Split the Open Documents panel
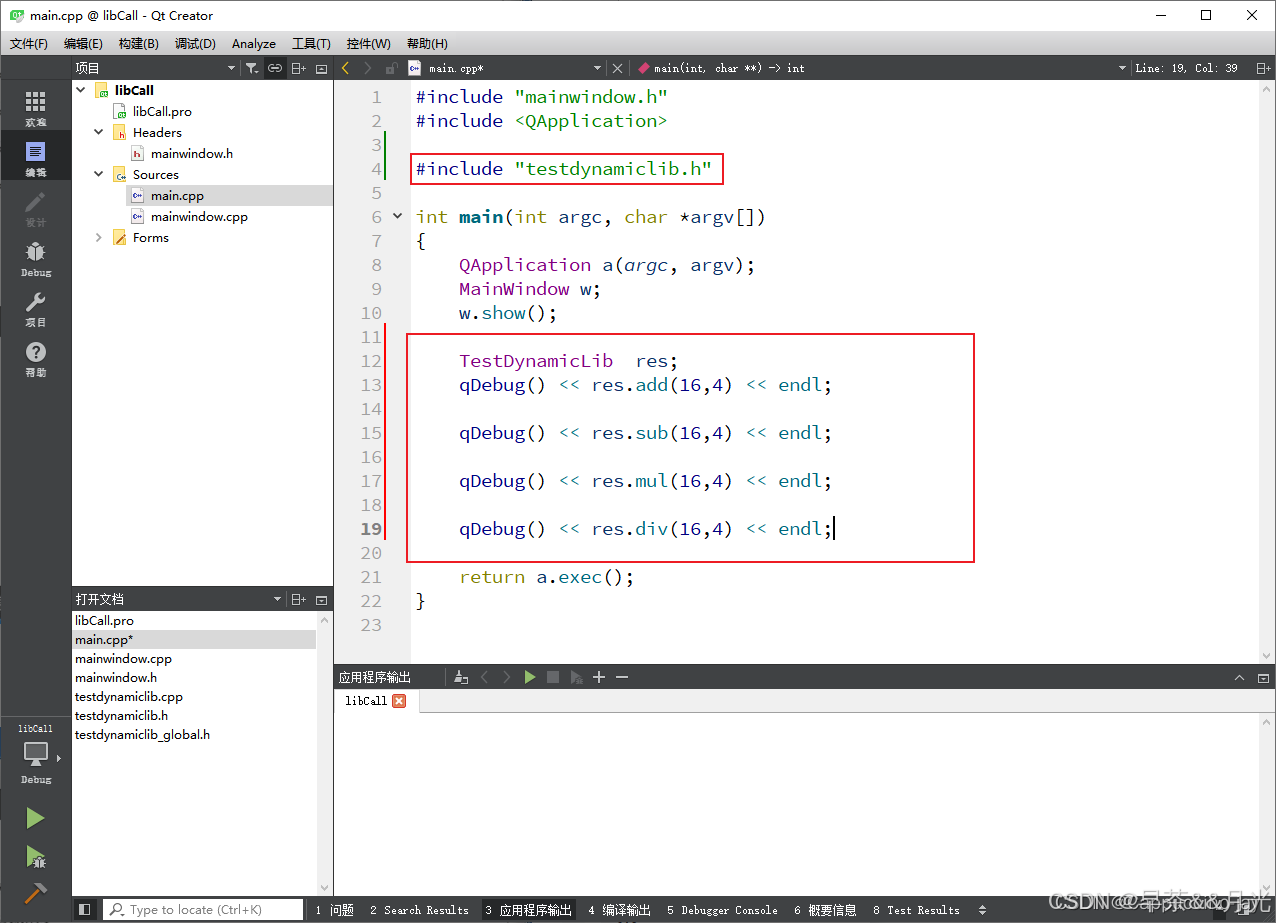1276x923 pixels. [x=299, y=599]
